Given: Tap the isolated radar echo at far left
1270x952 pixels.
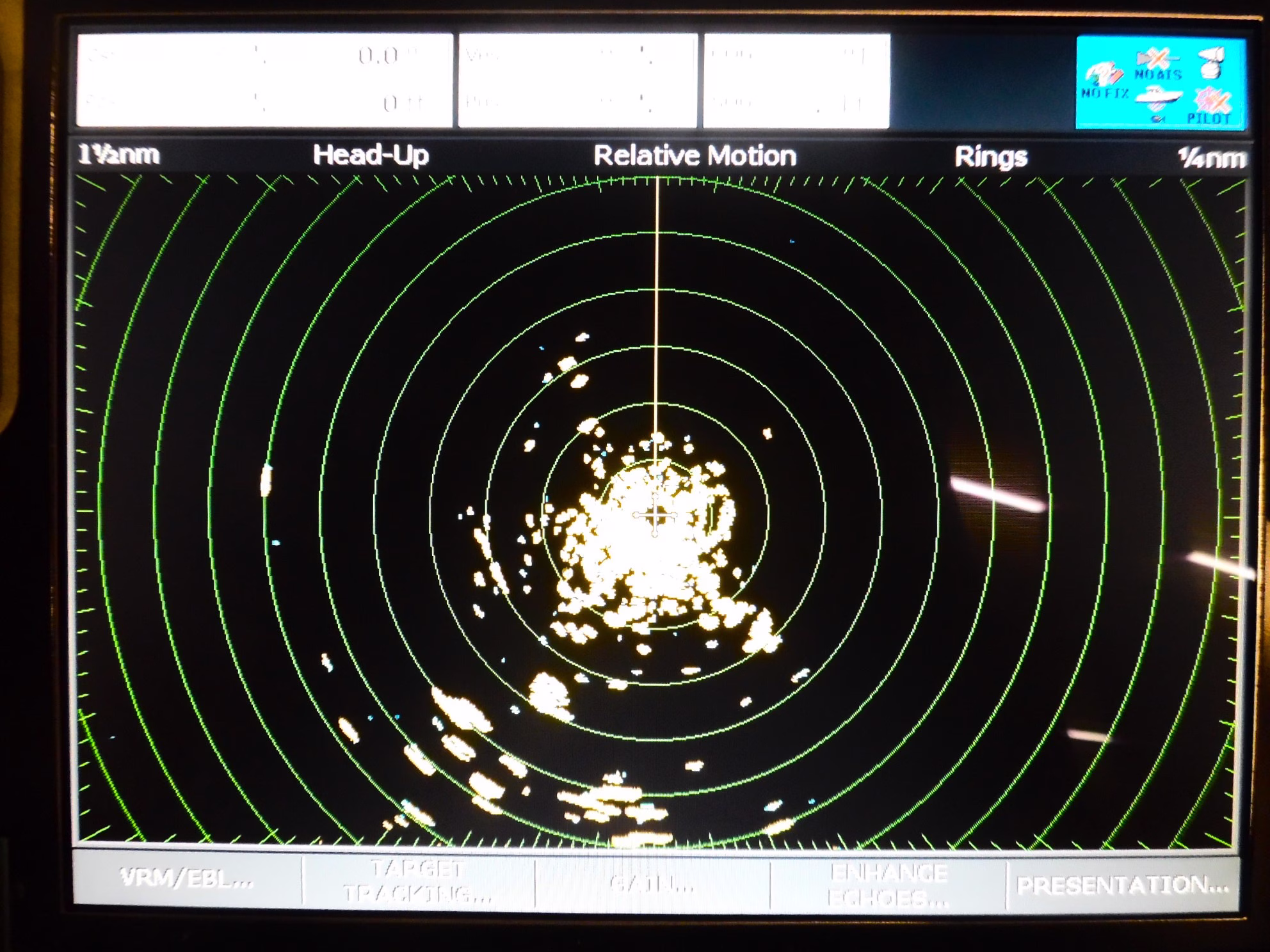Looking at the screenshot, I should coord(266,480).
